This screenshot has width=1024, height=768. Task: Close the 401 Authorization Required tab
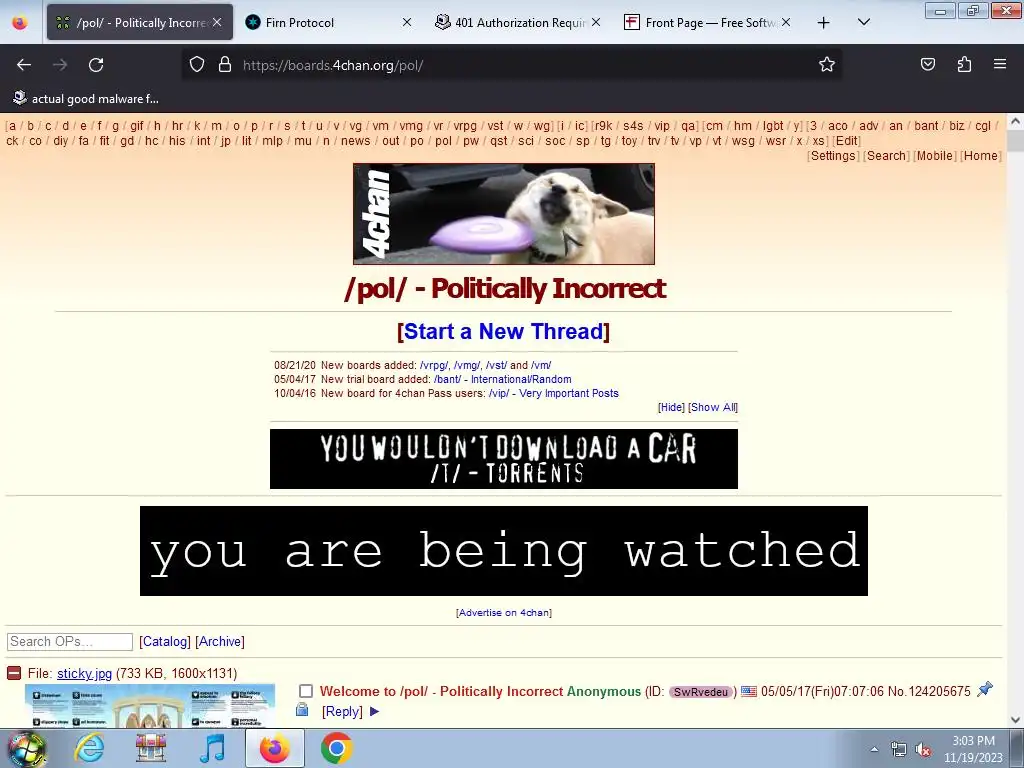click(x=596, y=22)
